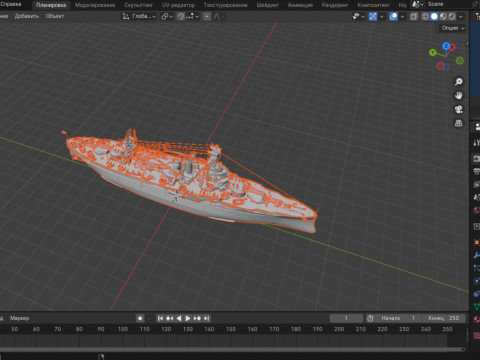The width and height of the screenshot is (480, 360).
Task: Toggle the snapping magnet button
Action: [180, 16]
